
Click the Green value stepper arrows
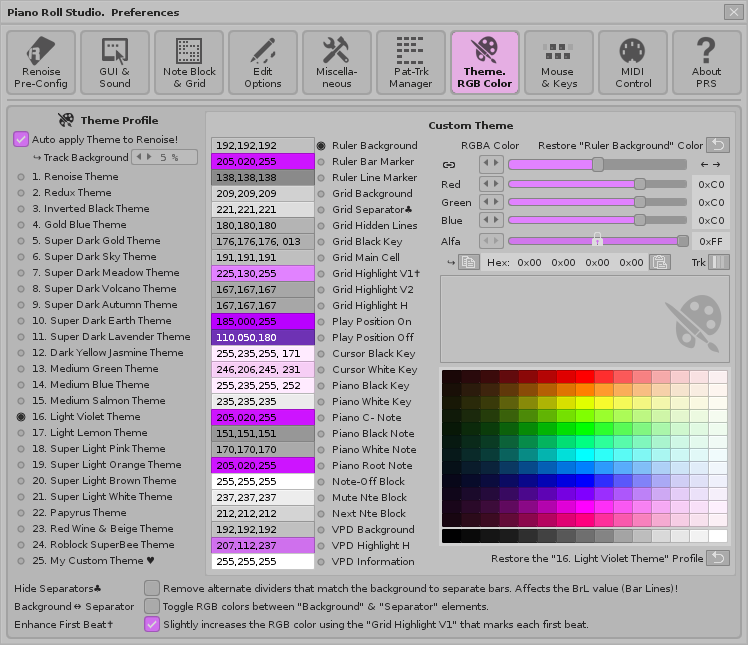point(491,202)
